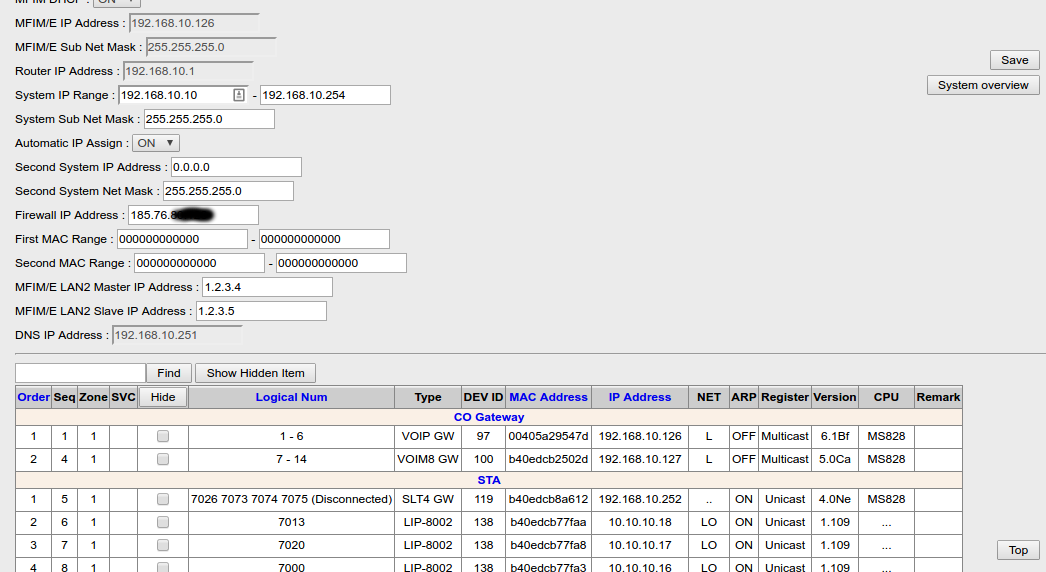This screenshot has width=1046, height=572.
Task: Sort table by Order column
Action: click(33, 397)
